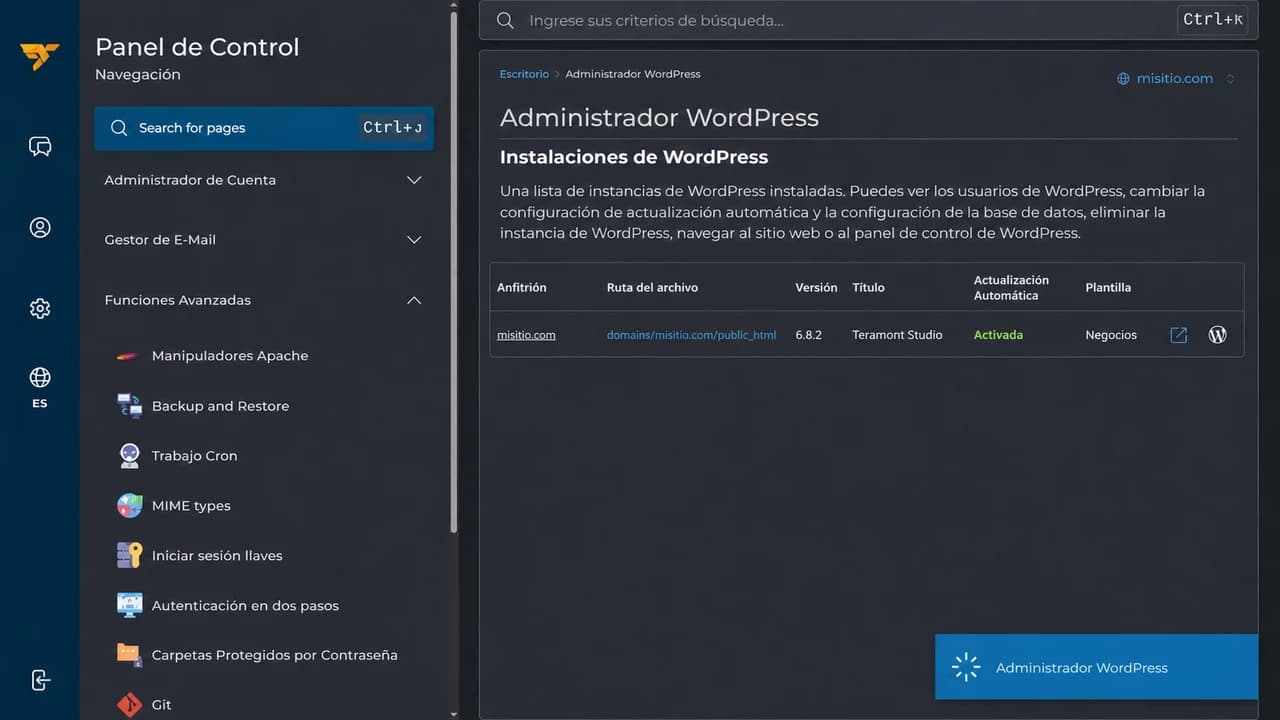Click the orange panel logo icon
The height and width of the screenshot is (720, 1280).
coord(40,56)
